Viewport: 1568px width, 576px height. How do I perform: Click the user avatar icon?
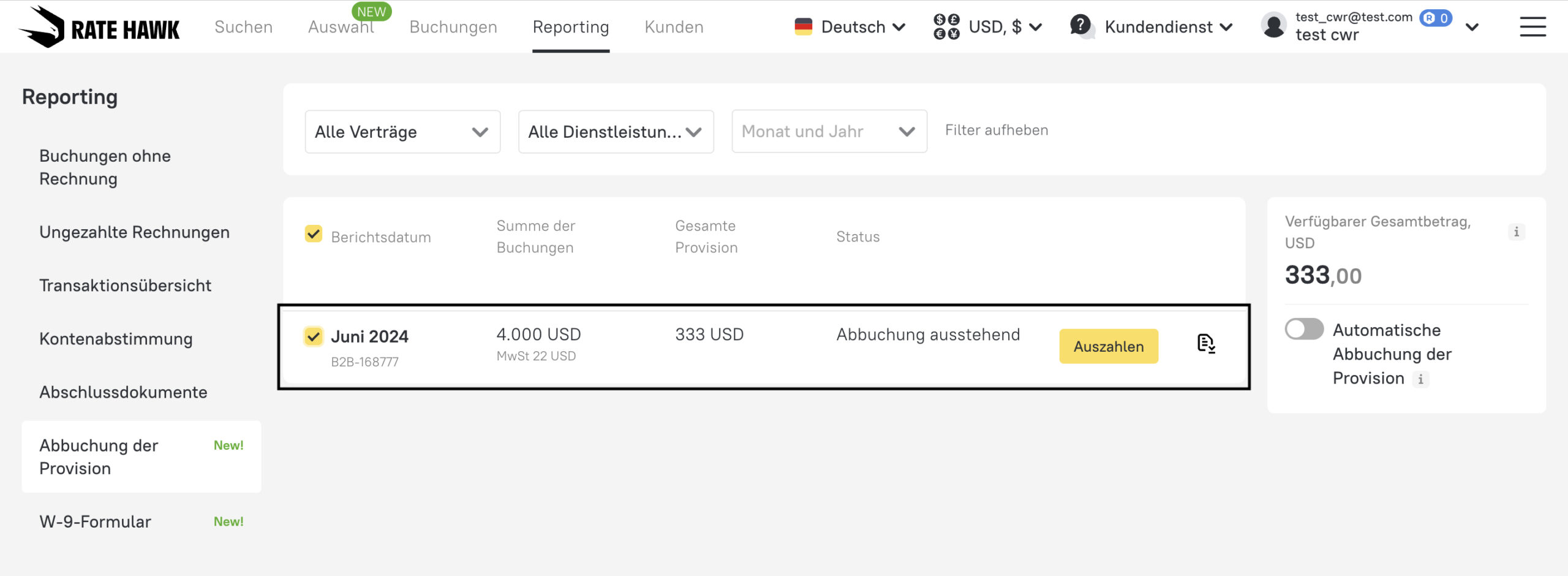(x=1273, y=26)
